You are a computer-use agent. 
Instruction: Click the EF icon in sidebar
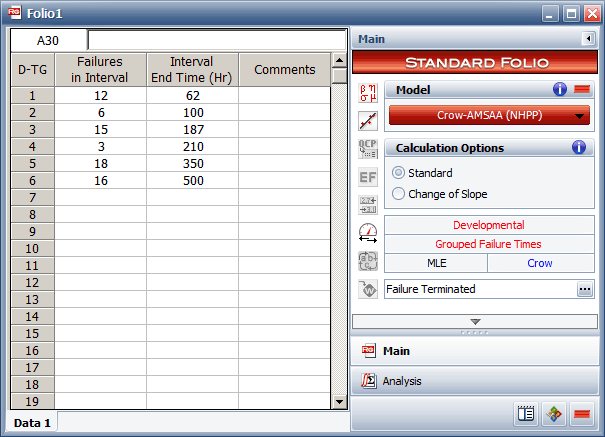point(368,178)
